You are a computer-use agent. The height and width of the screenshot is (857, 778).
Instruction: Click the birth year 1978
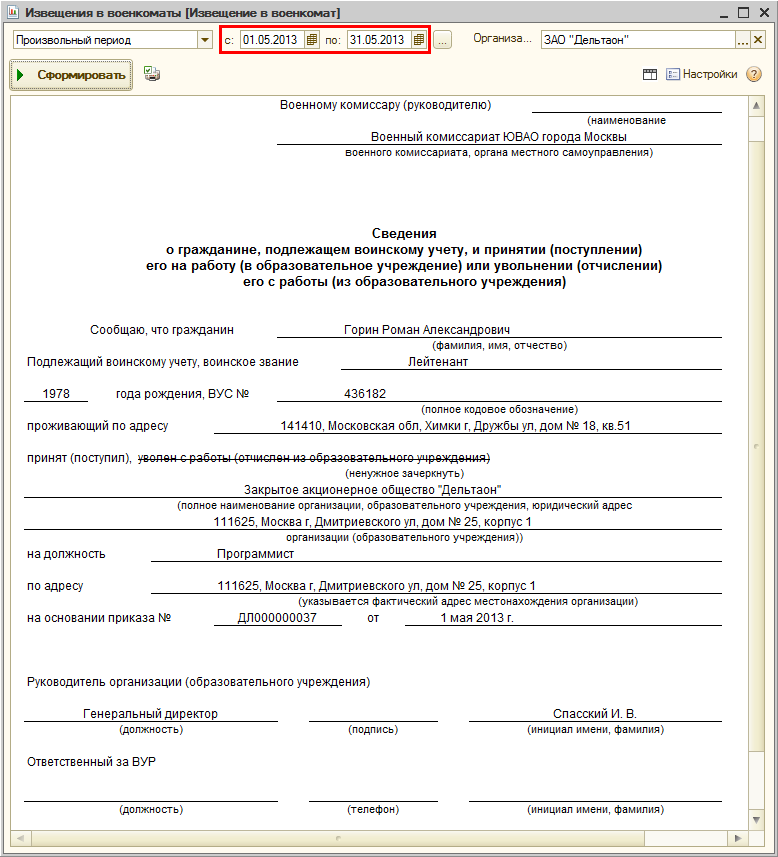click(x=56, y=394)
